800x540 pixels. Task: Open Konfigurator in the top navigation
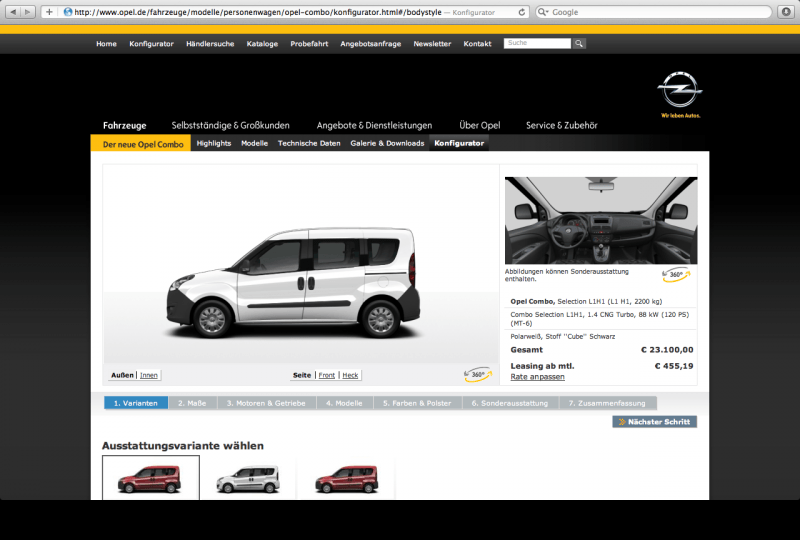[x=152, y=44]
